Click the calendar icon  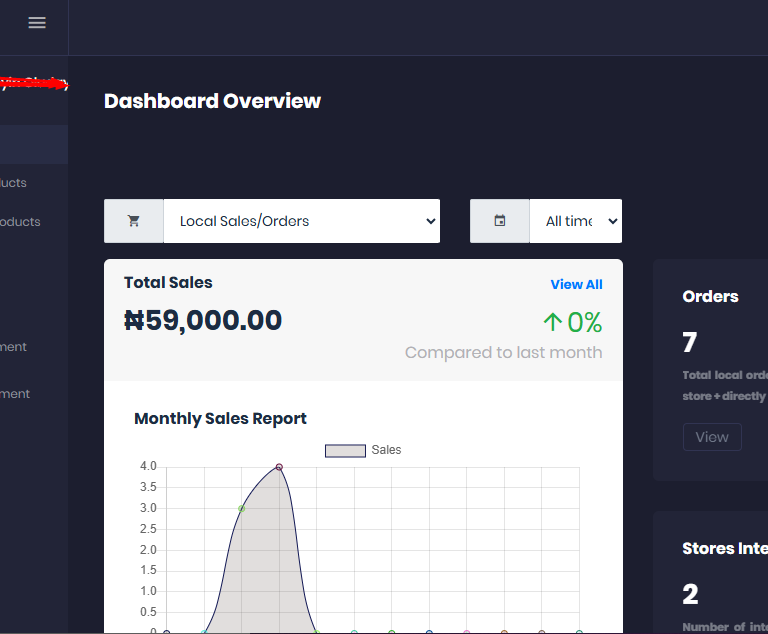500,221
